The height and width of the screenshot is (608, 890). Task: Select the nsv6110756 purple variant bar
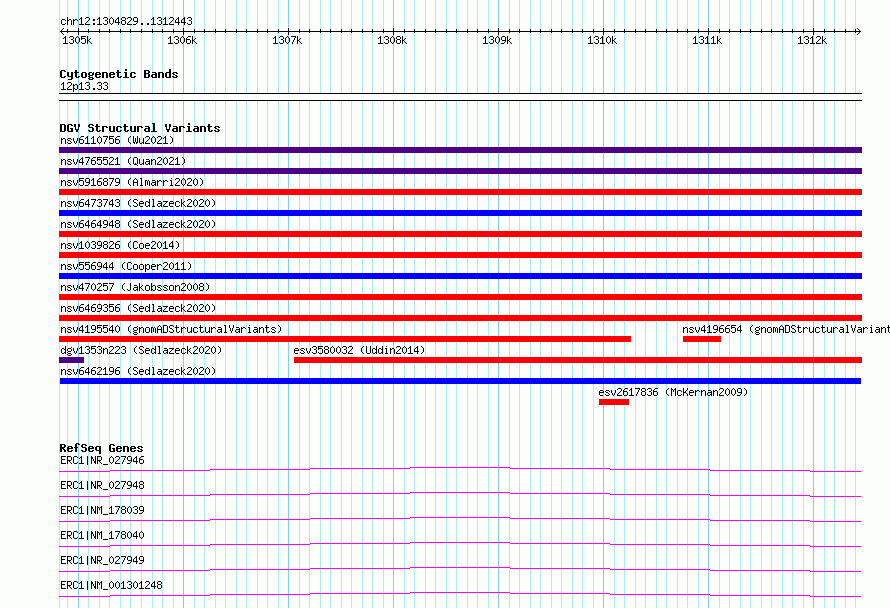(460, 150)
